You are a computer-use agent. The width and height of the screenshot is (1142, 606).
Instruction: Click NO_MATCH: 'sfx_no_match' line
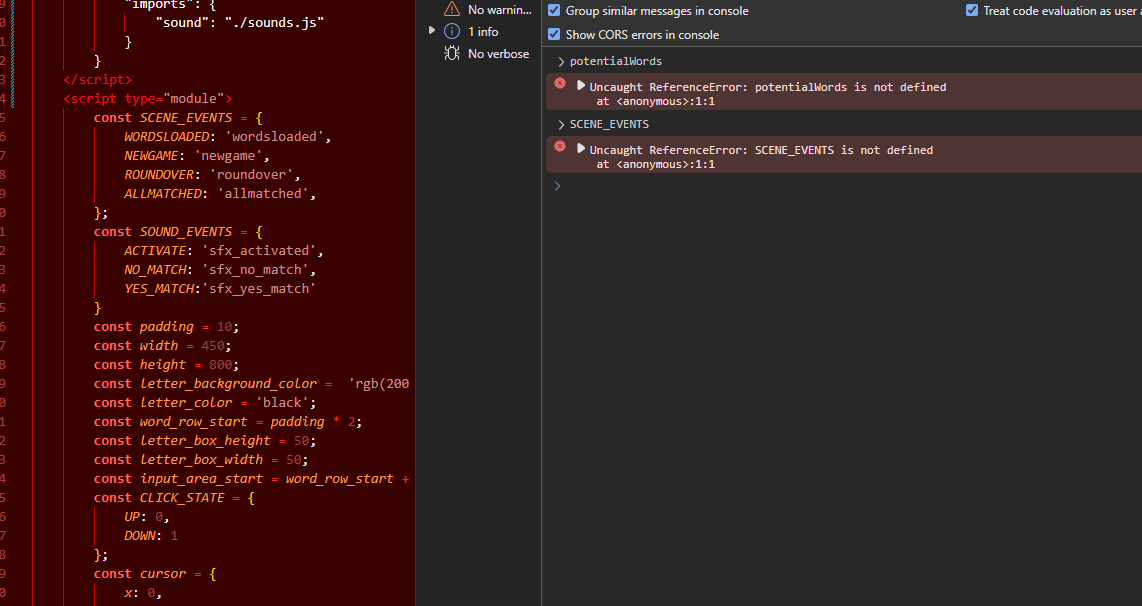tap(220, 269)
